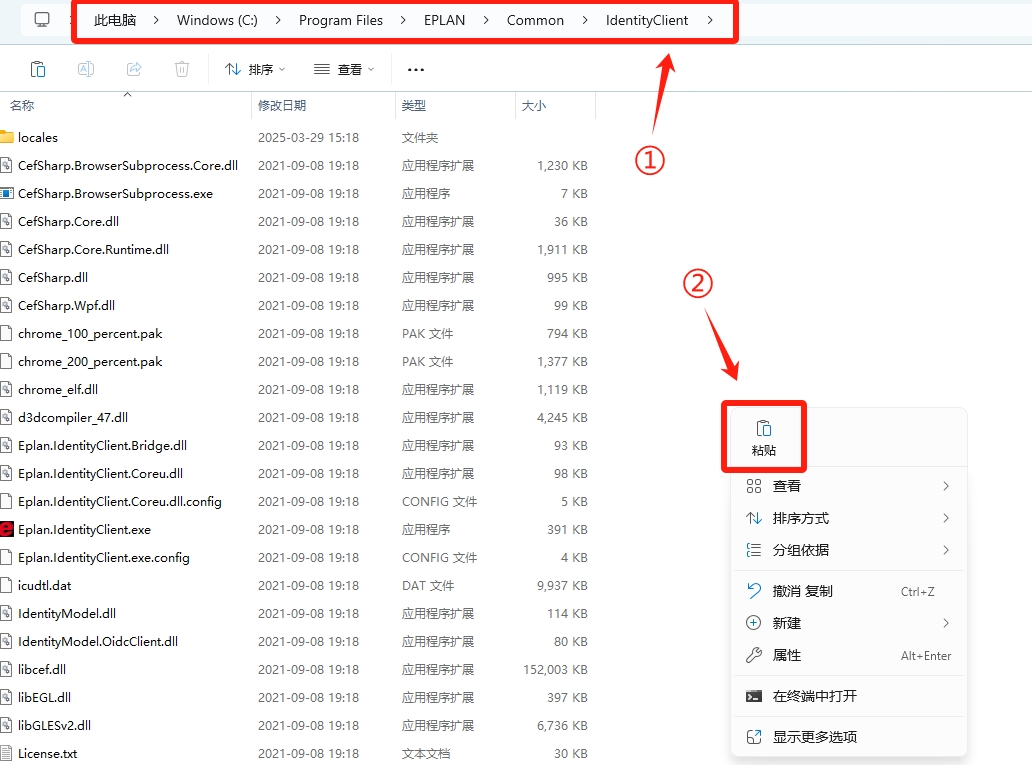1032x765 pixels.
Task: Open the Sort (排序) dropdown in toolbar
Action: 254,69
